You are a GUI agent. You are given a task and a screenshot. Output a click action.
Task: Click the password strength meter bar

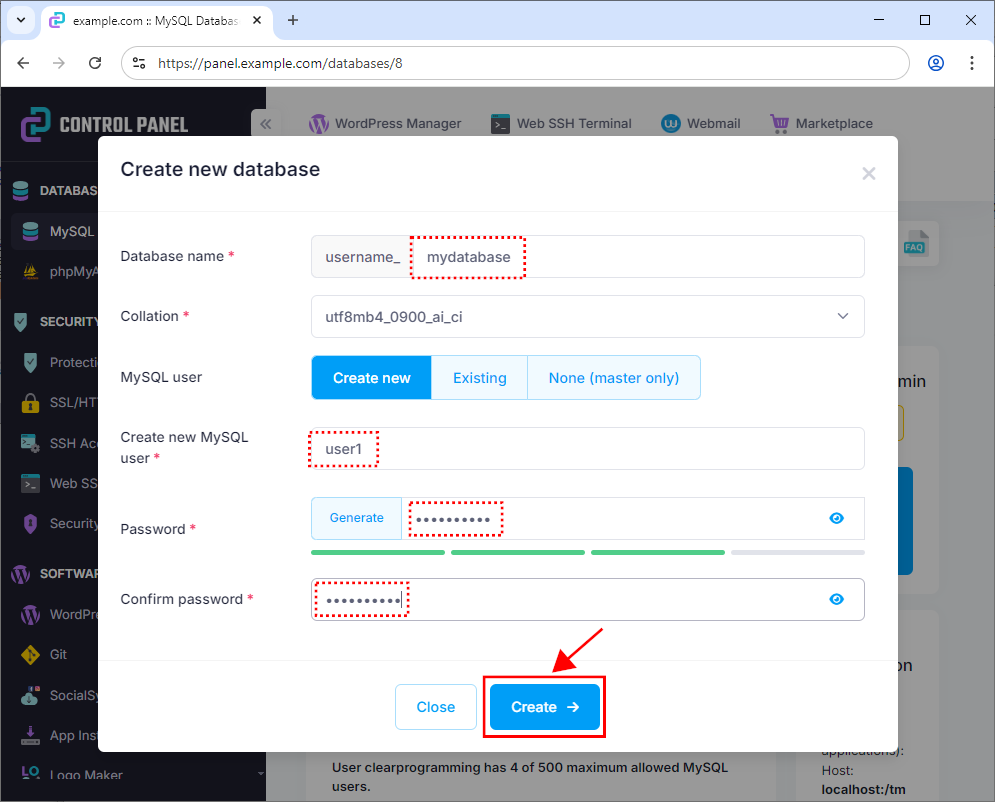(x=588, y=553)
